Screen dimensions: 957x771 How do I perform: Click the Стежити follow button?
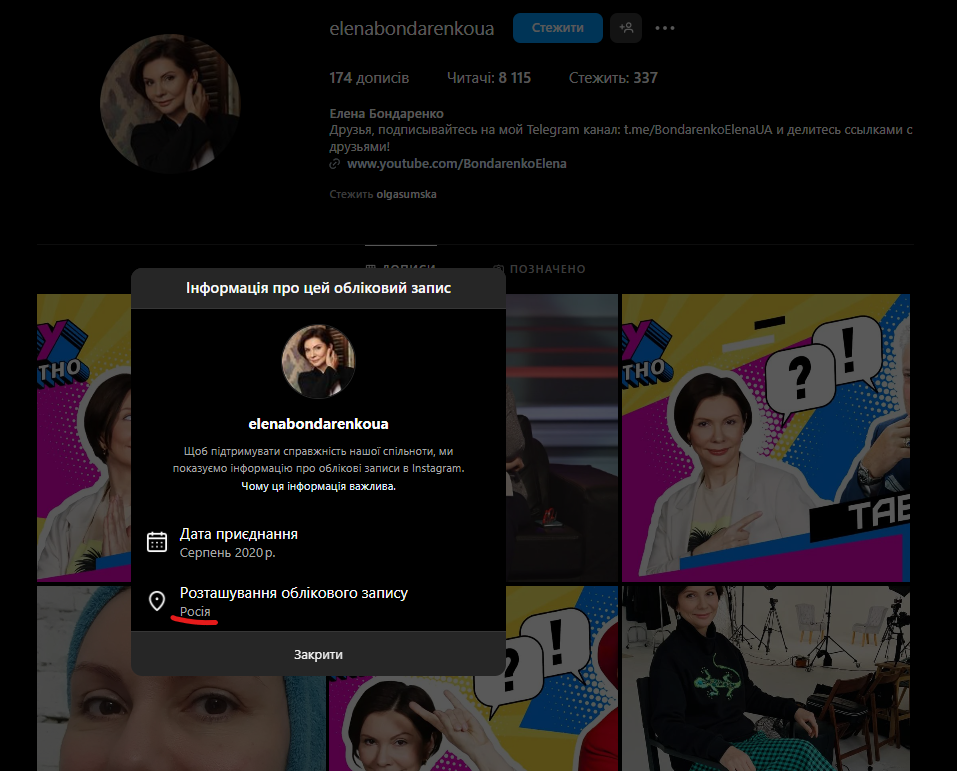click(557, 28)
